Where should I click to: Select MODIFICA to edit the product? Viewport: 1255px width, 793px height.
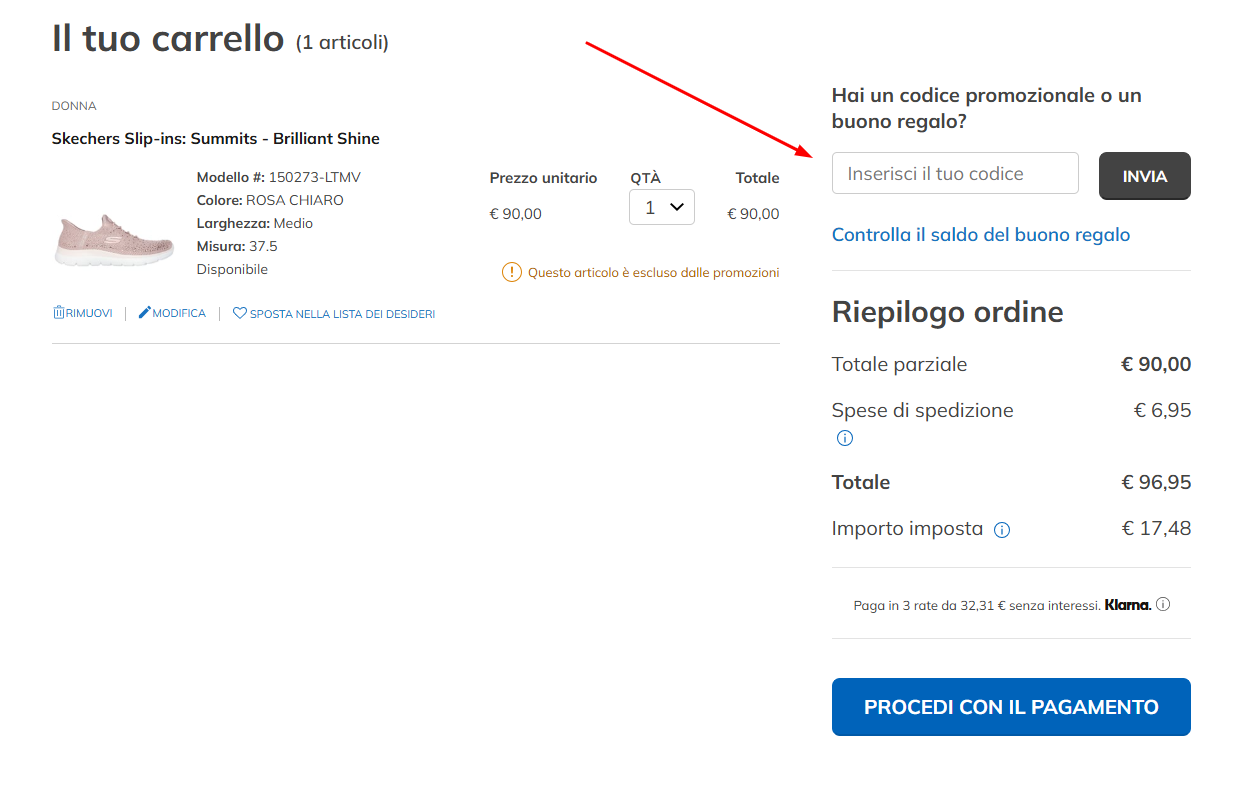180,313
